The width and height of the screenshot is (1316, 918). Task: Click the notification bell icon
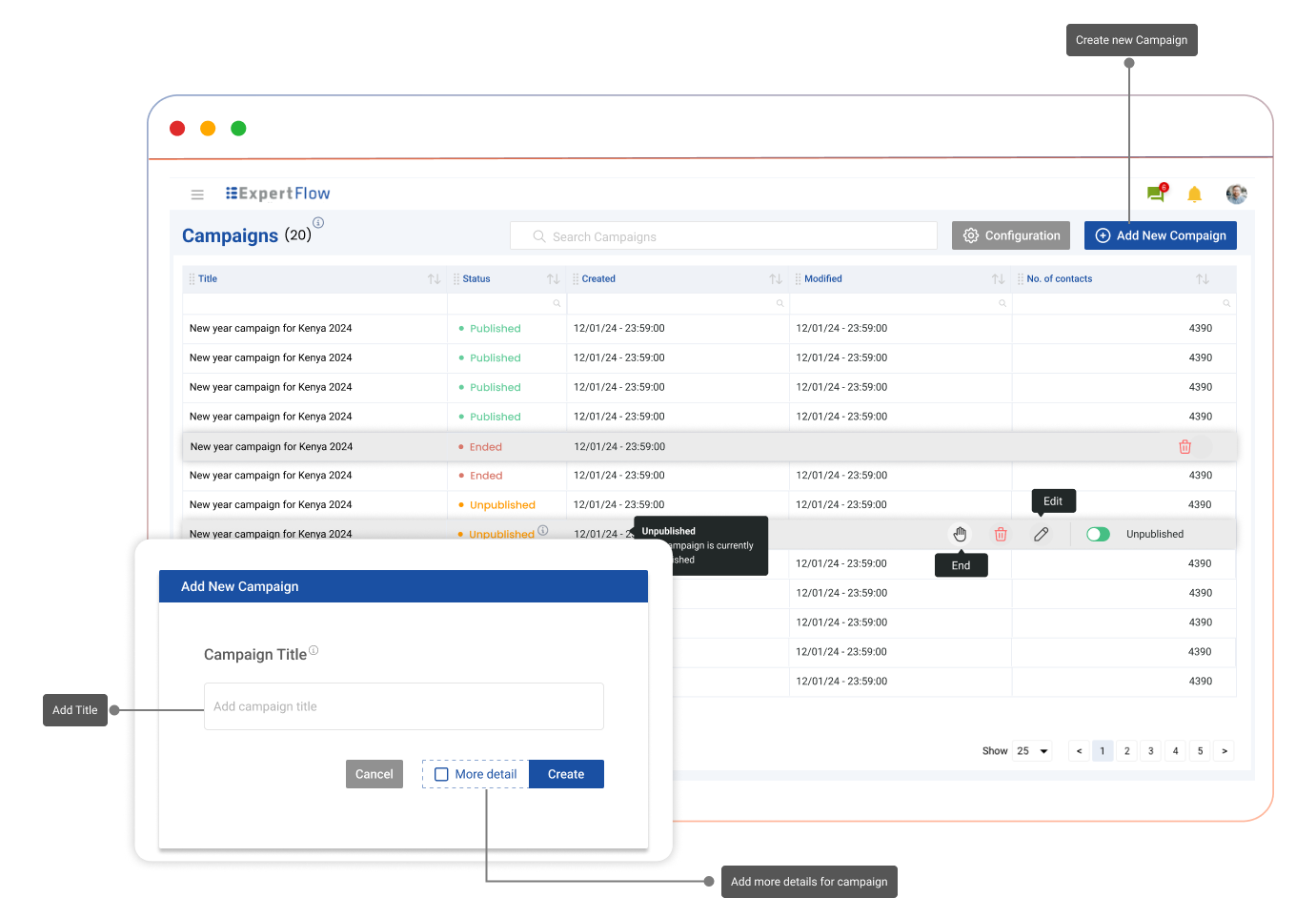click(1194, 194)
